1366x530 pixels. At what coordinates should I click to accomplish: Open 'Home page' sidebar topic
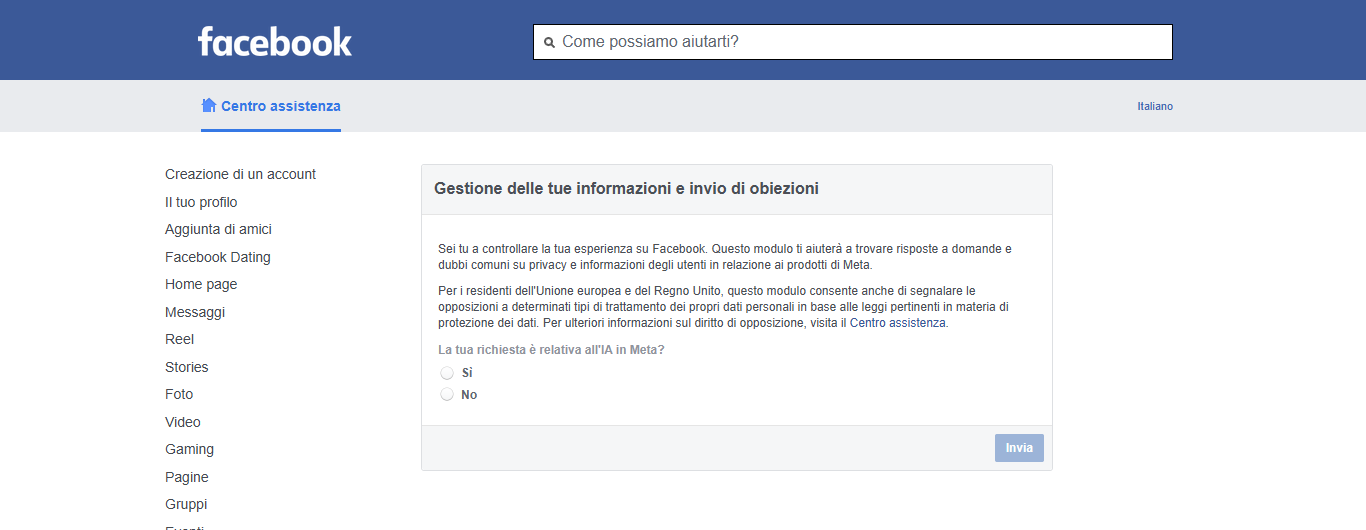201,284
